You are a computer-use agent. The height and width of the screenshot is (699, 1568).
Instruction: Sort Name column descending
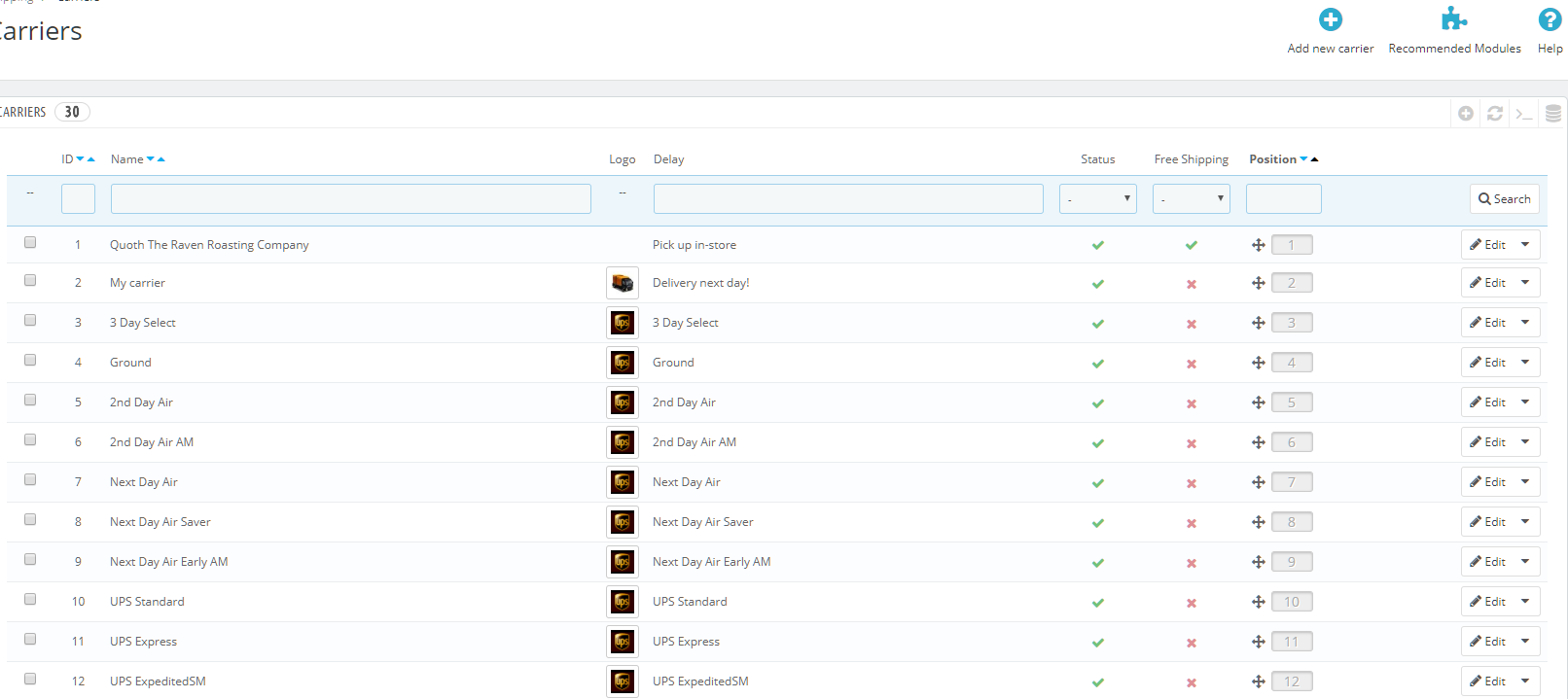(x=151, y=159)
